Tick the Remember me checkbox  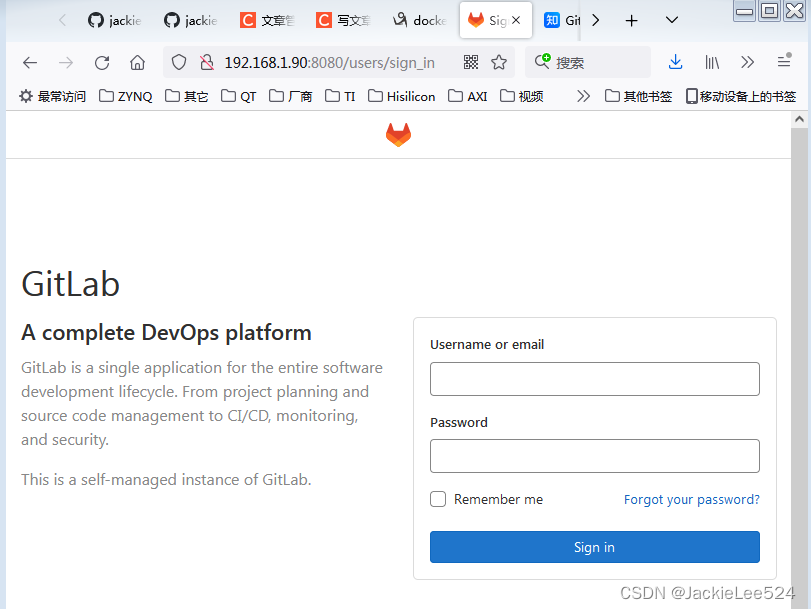point(438,499)
